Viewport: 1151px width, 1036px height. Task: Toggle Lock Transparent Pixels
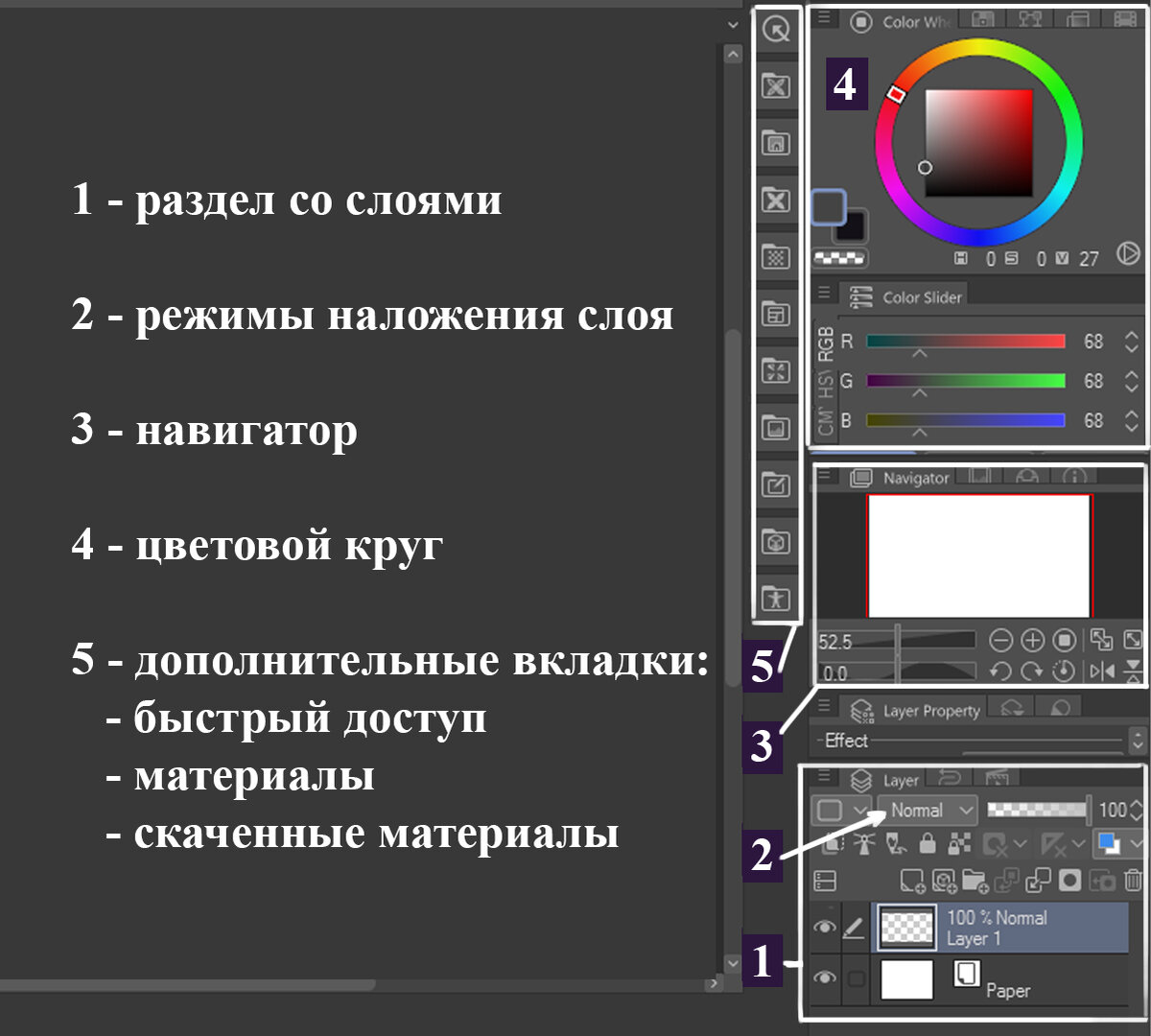959,844
